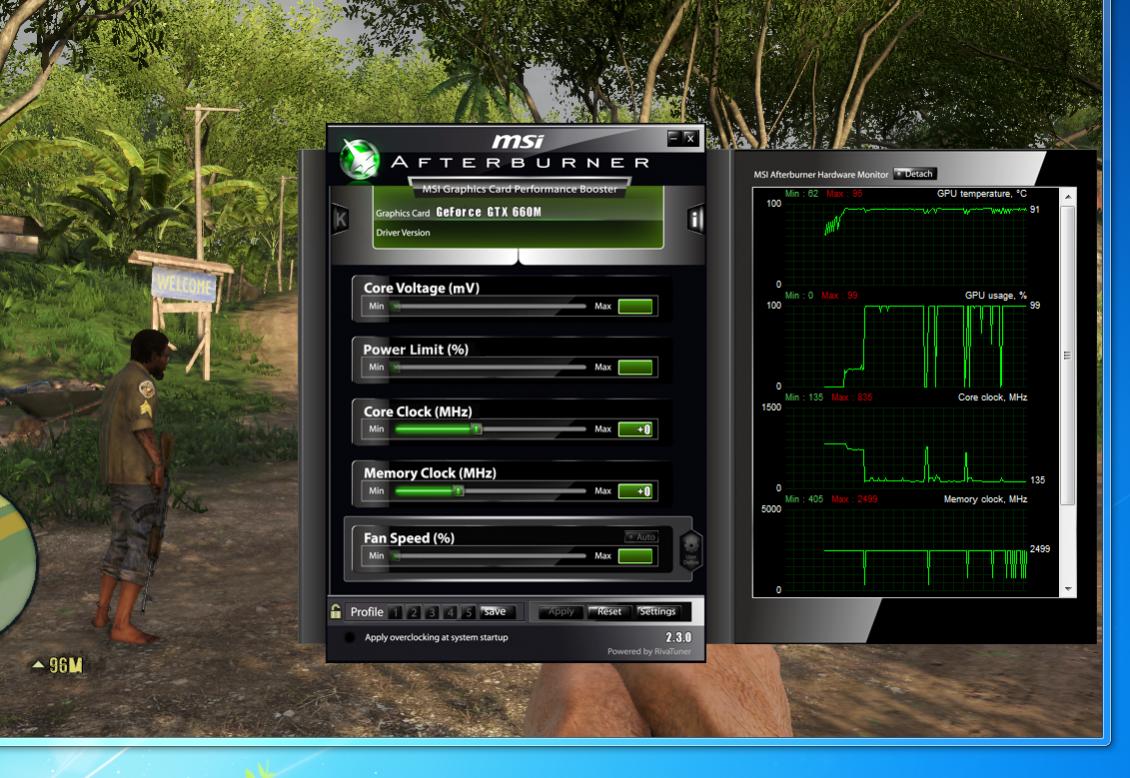Click the Fan Speed slider track
This screenshot has height=778, width=1130.
pyautogui.click(x=489, y=555)
